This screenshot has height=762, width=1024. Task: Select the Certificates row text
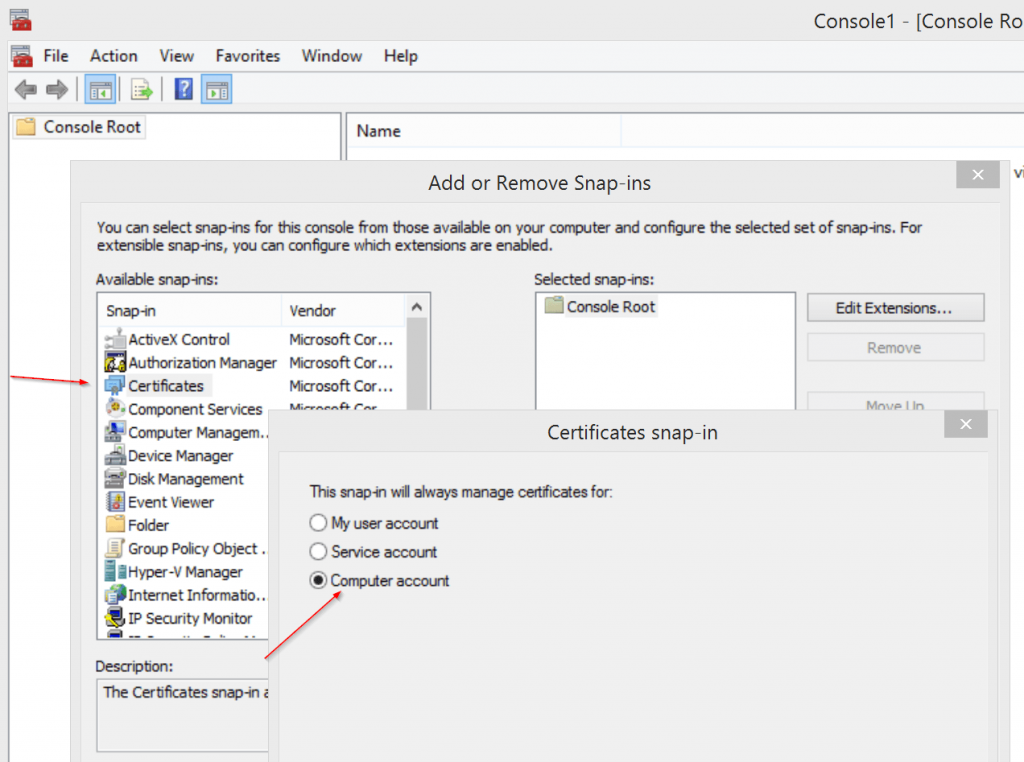(166, 386)
